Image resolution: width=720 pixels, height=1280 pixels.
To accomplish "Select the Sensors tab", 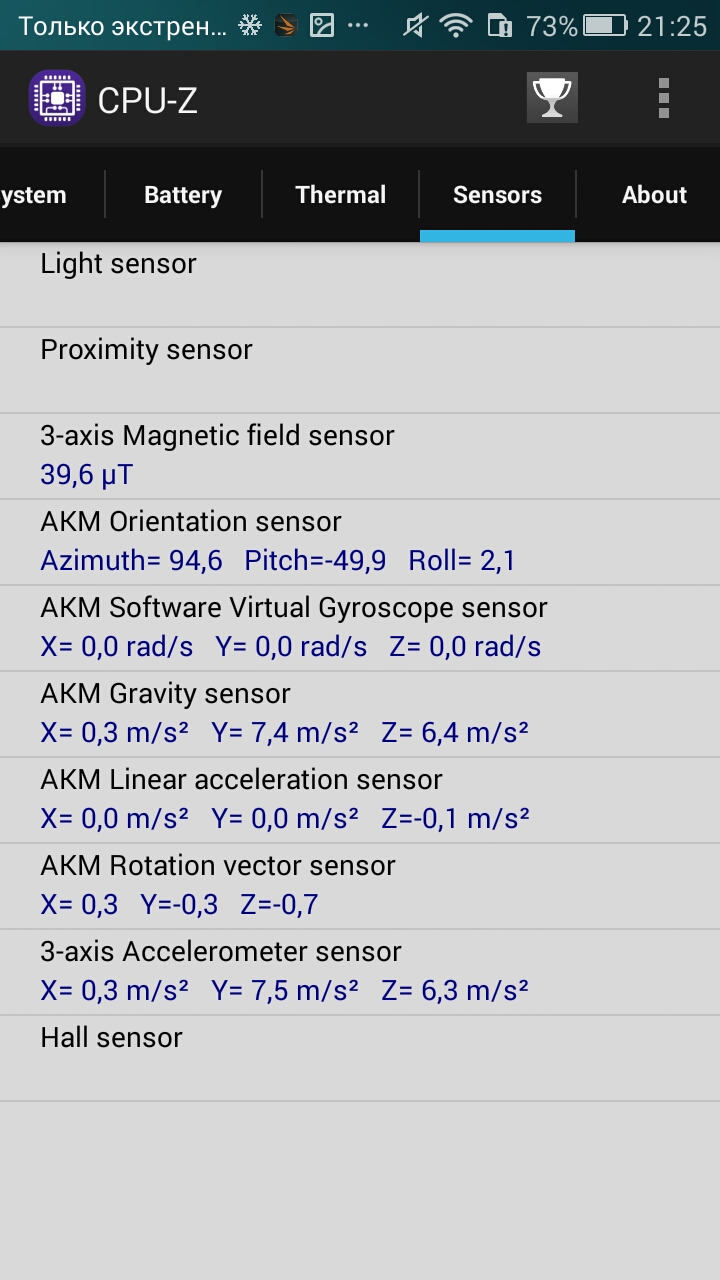I will 497,195.
